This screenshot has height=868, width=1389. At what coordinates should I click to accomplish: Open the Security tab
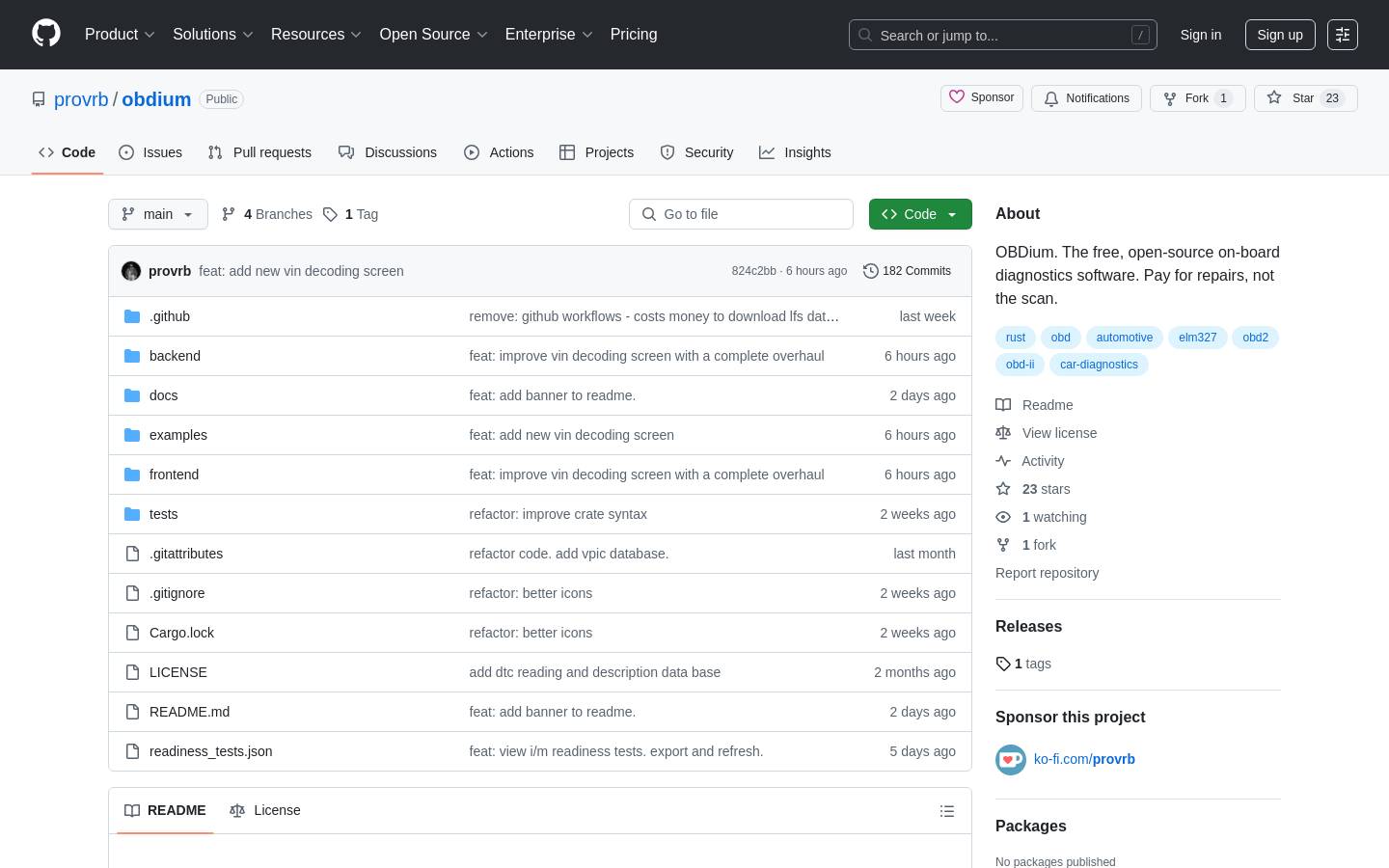coord(696,152)
